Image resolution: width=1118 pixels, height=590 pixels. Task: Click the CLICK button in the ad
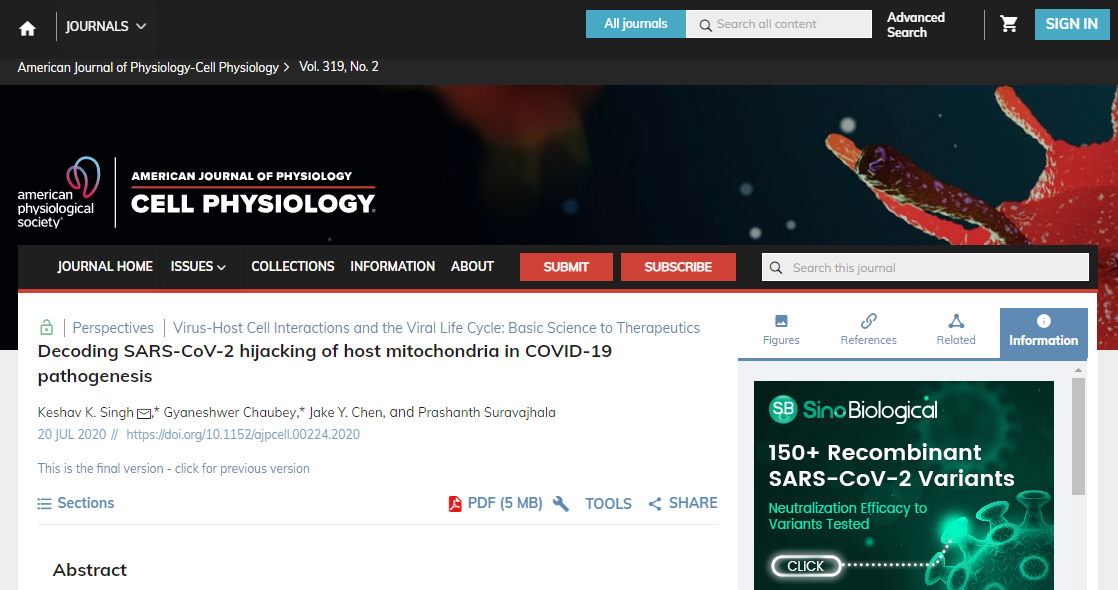click(806, 566)
